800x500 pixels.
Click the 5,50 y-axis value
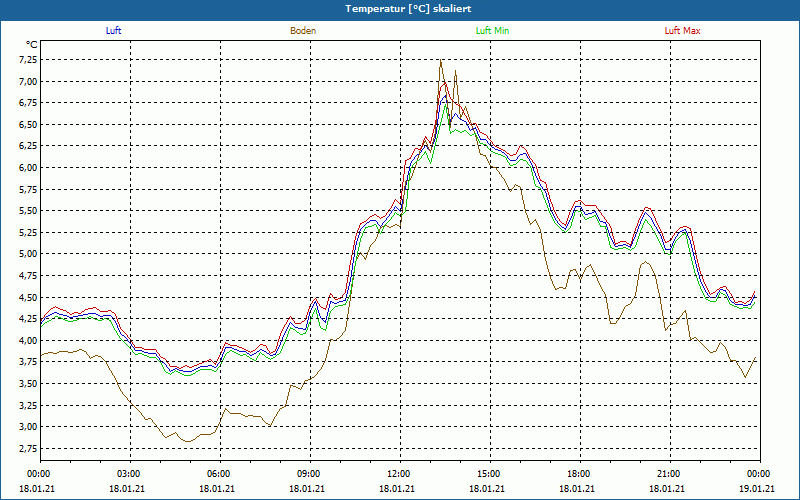28,211
